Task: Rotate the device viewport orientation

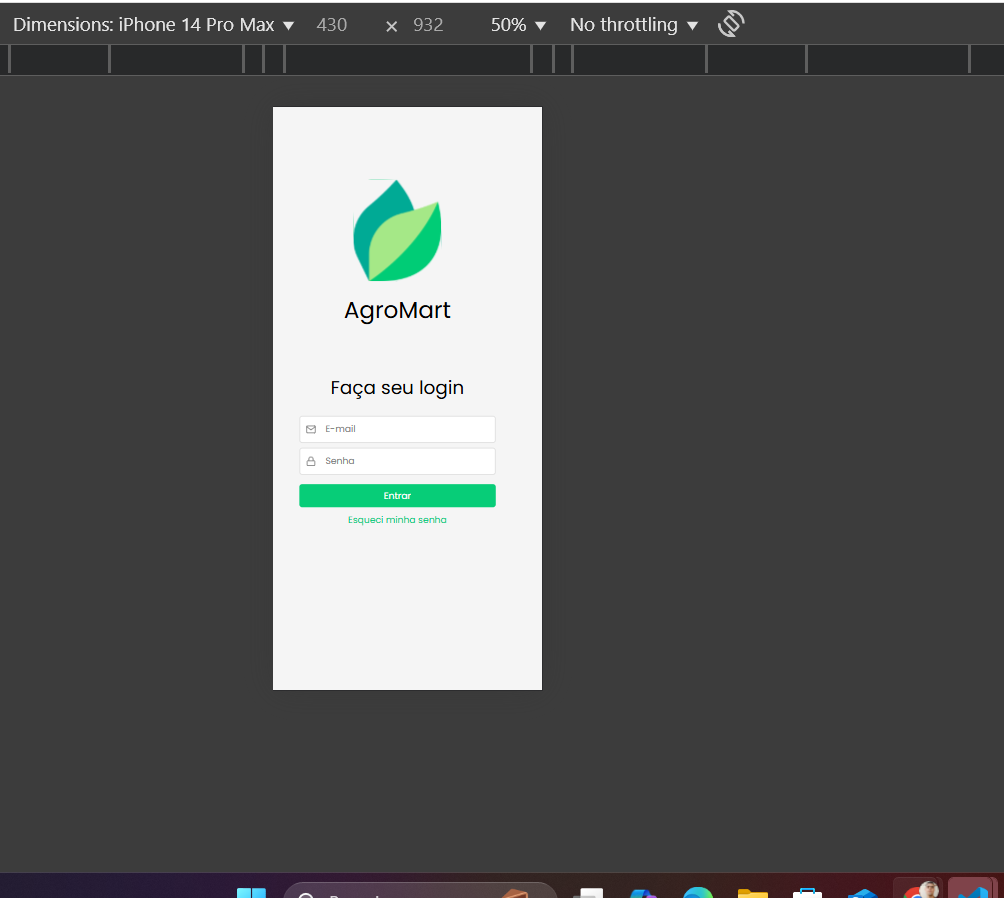Action: (x=731, y=24)
